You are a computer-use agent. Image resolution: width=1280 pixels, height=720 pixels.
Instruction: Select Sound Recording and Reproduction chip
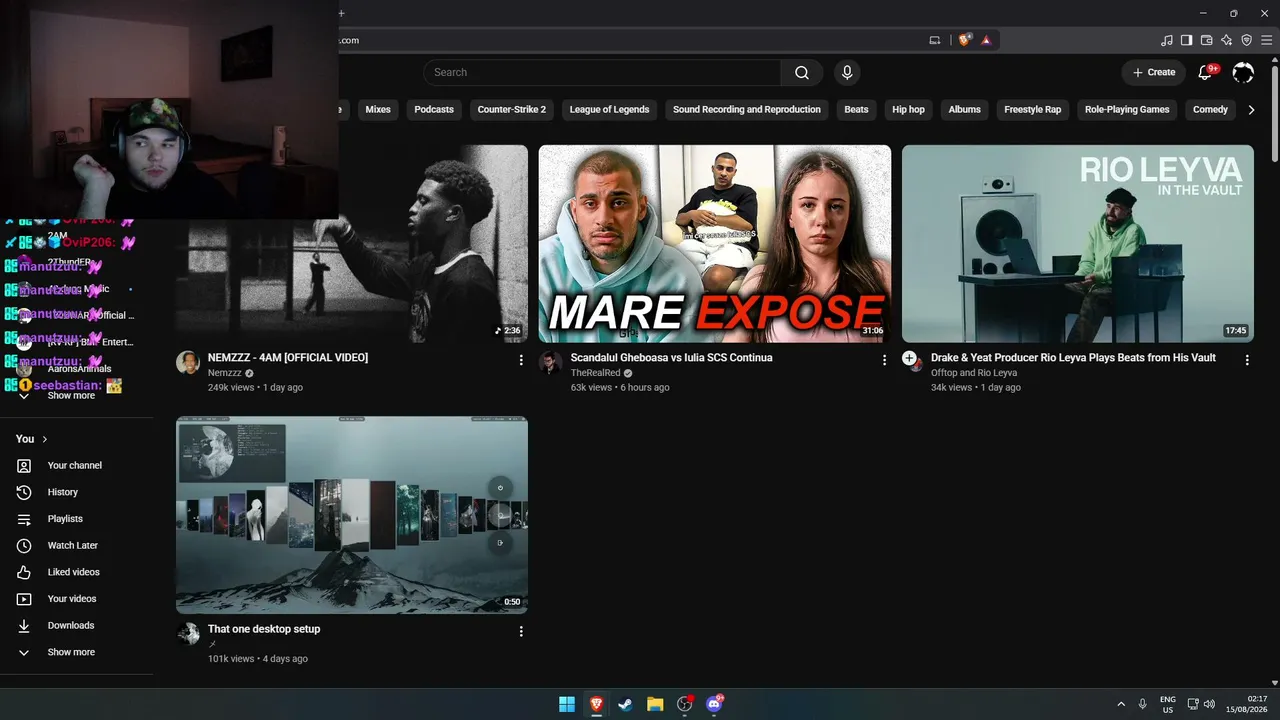pyautogui.click(x=747, y=110)
